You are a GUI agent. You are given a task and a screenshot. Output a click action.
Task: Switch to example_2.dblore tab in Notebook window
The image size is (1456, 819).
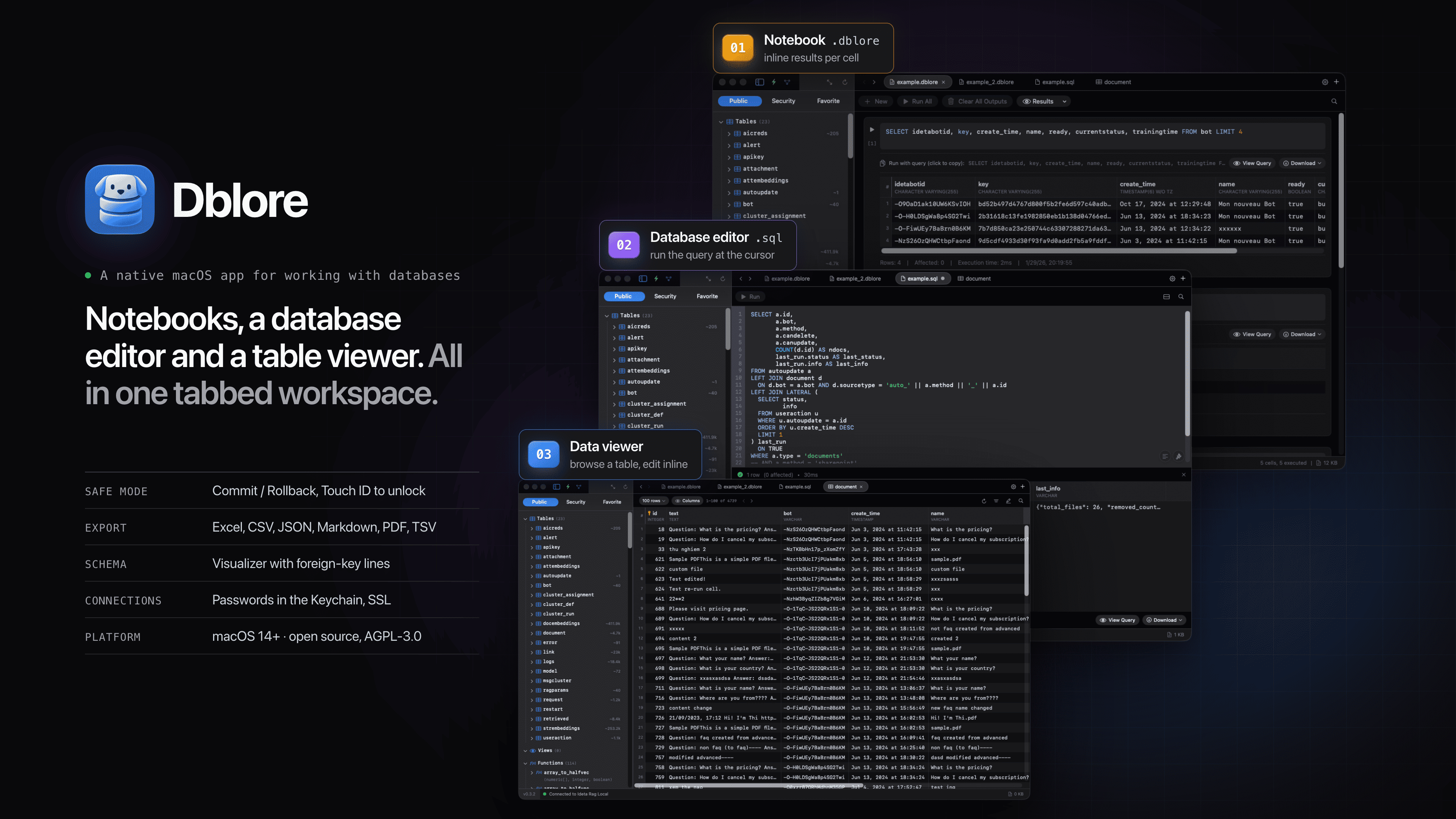click(x=986, y=82)
